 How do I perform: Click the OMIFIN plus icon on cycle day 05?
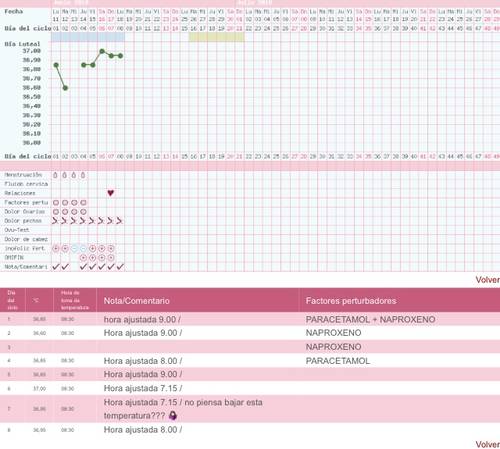coord(92,257)
